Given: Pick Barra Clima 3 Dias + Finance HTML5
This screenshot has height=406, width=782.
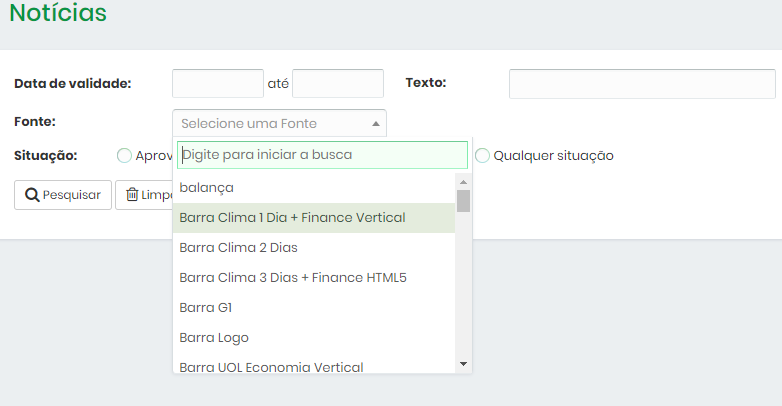Looking at the screenshot, I should point(314,278).
